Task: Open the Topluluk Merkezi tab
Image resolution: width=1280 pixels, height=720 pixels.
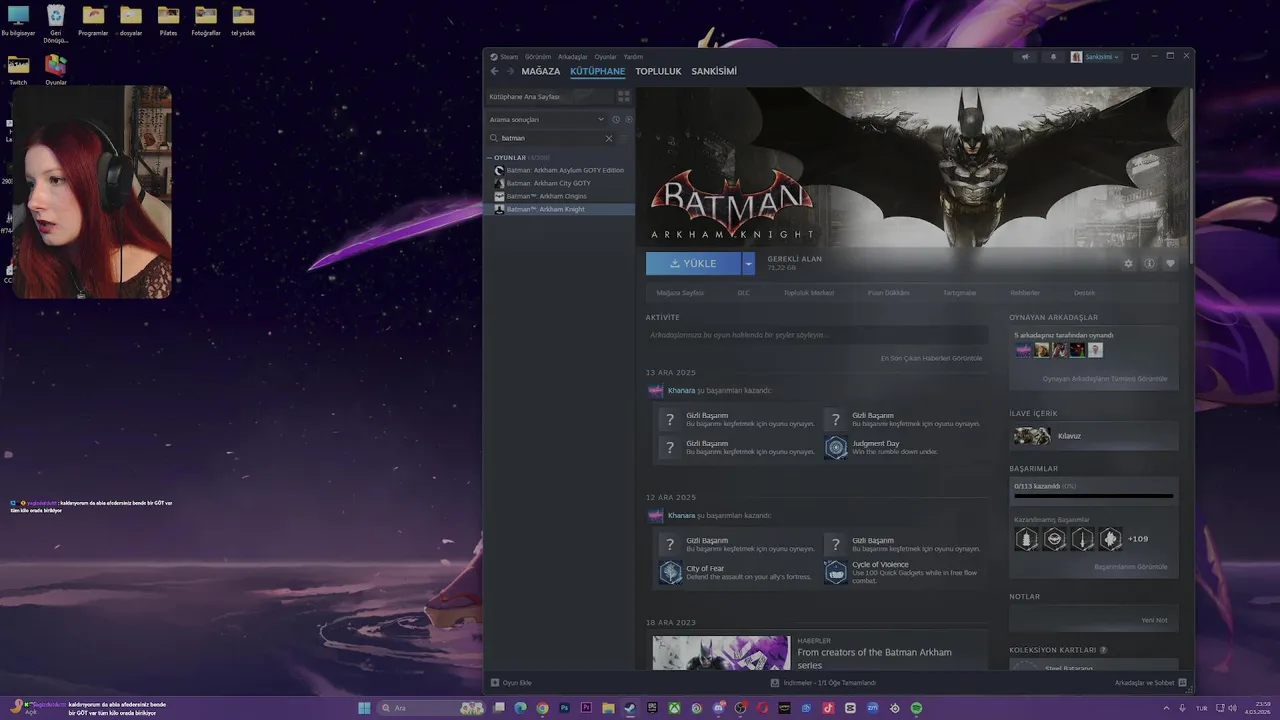Action: (x=809, y=293)
